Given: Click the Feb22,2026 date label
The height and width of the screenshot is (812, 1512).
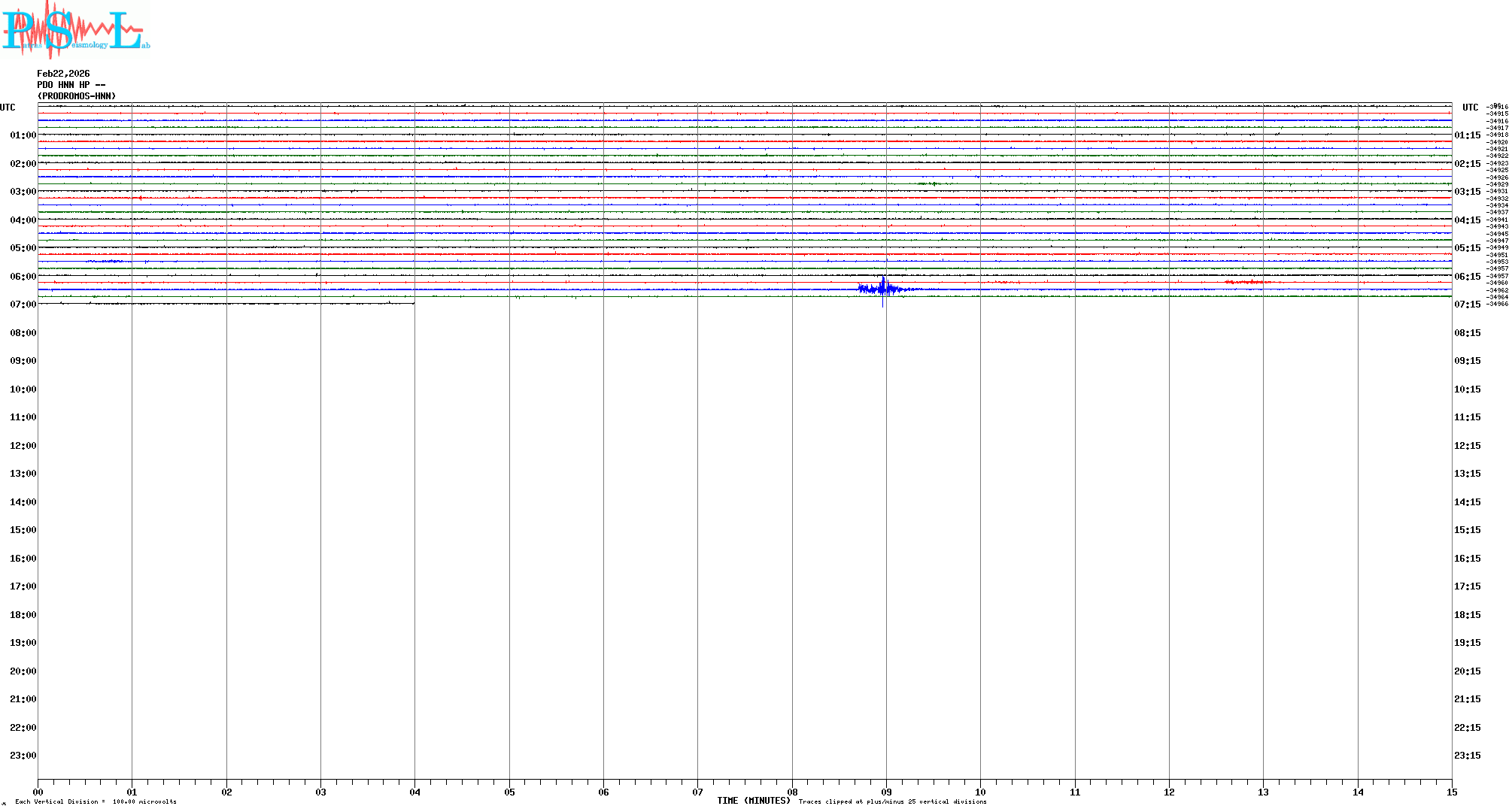Looking at the screenshot, I should click(63, 74).
